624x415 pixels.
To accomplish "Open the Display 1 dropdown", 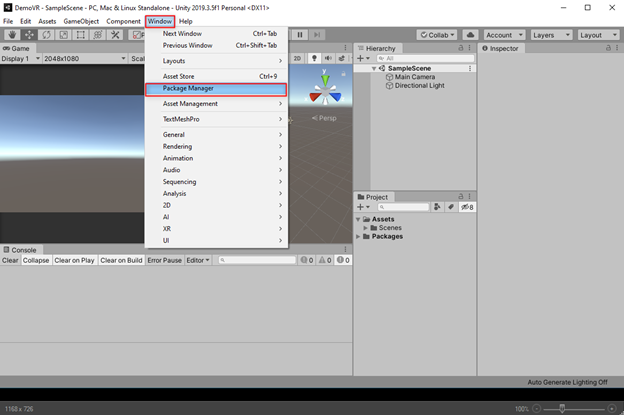I will click(x=21, y=58).
